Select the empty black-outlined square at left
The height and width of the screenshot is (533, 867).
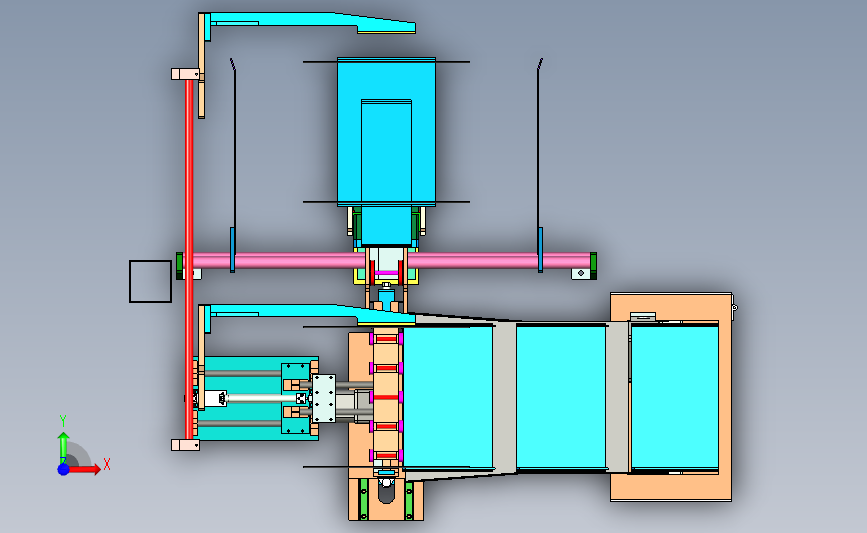click(150, 281)
